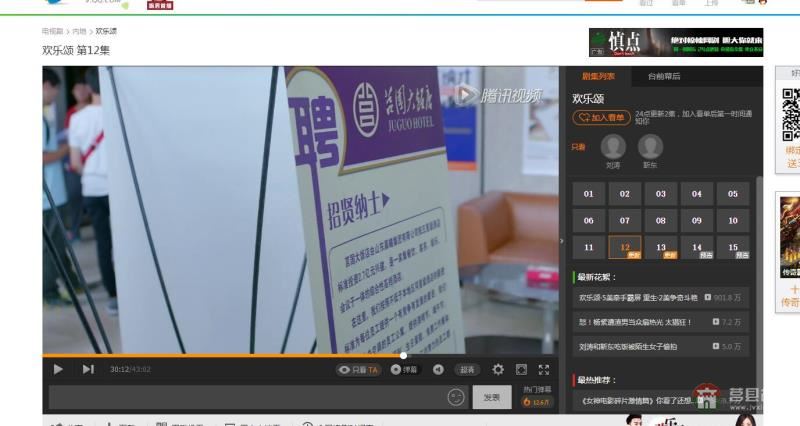Click inside the danmaku comment input field
Screen dimensions: 800x426
coord(248,397)
